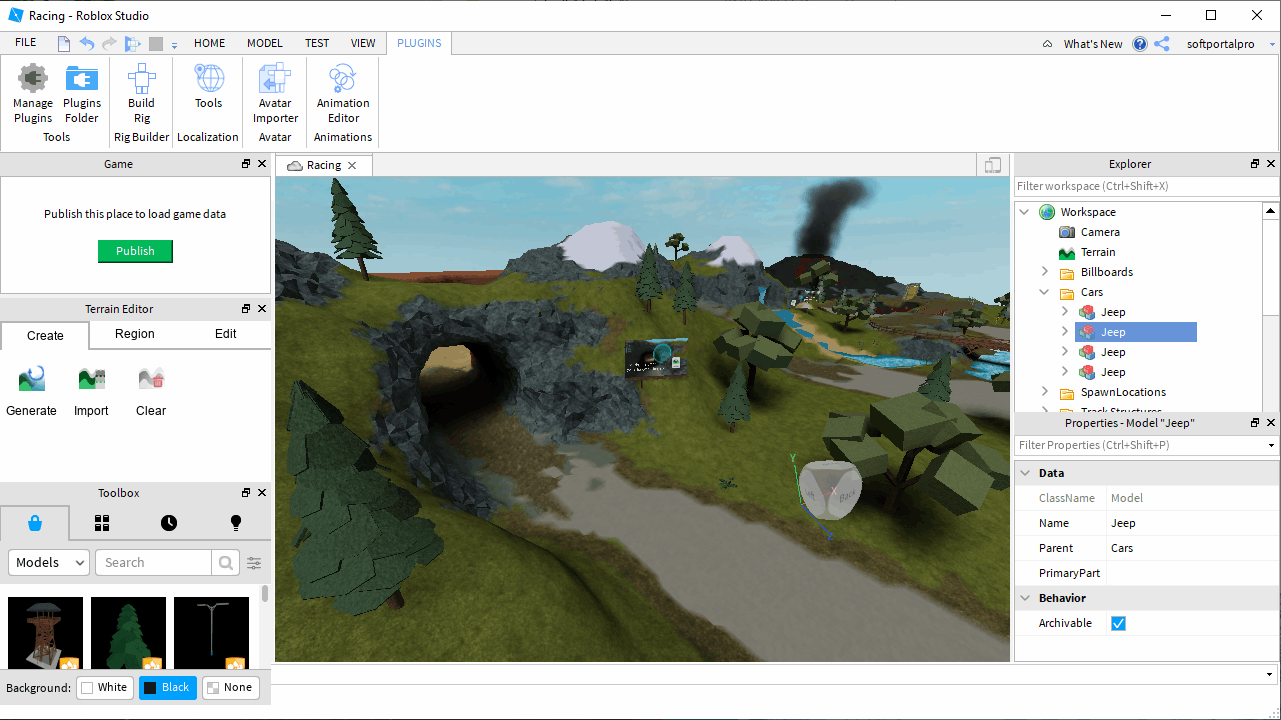The width and height of the screenshot is (1281, 720).
Task: Expand the Billboards folder
Action: tap(1045, 272)
